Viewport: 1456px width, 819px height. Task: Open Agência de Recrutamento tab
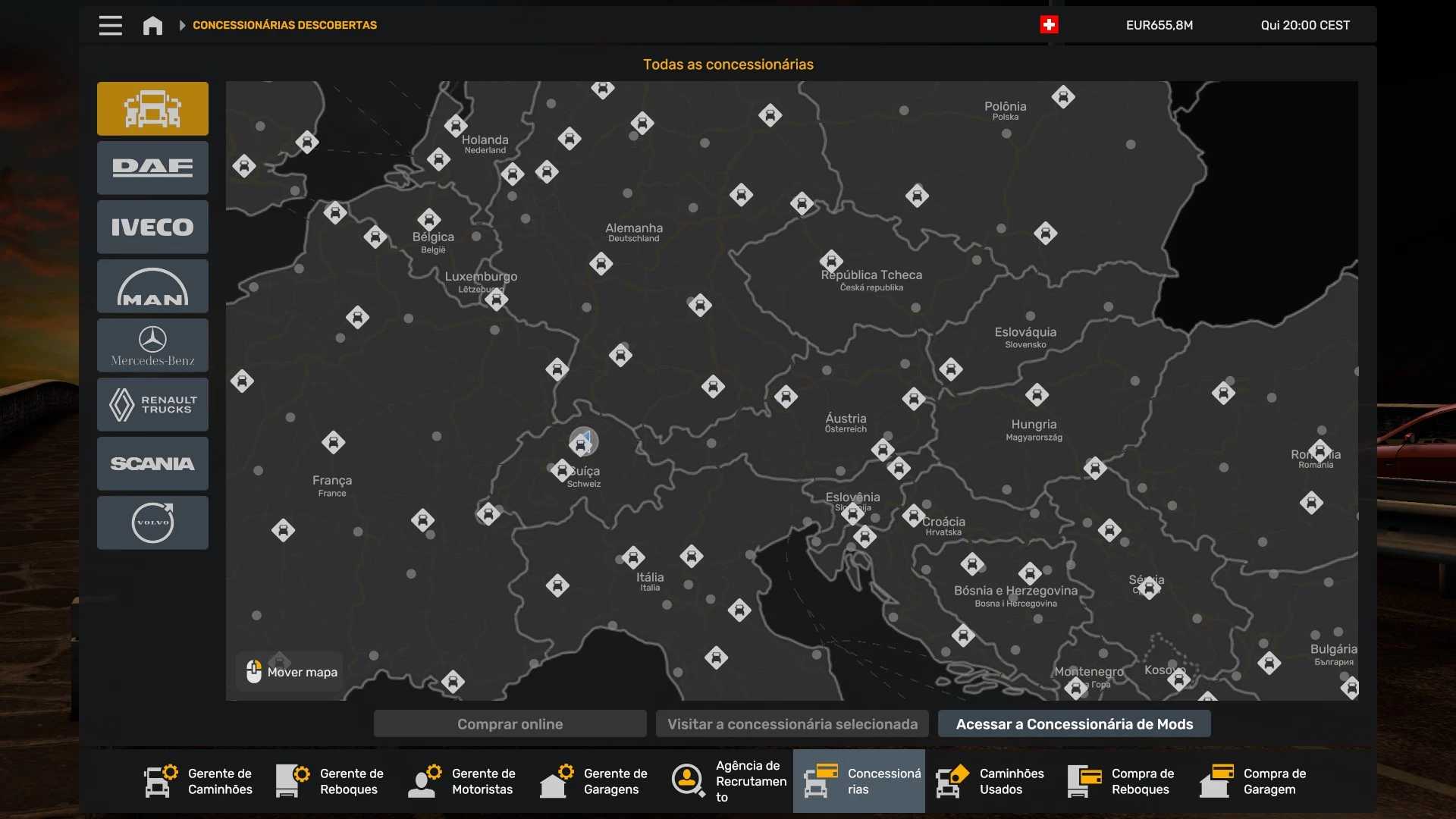(728, 781)
